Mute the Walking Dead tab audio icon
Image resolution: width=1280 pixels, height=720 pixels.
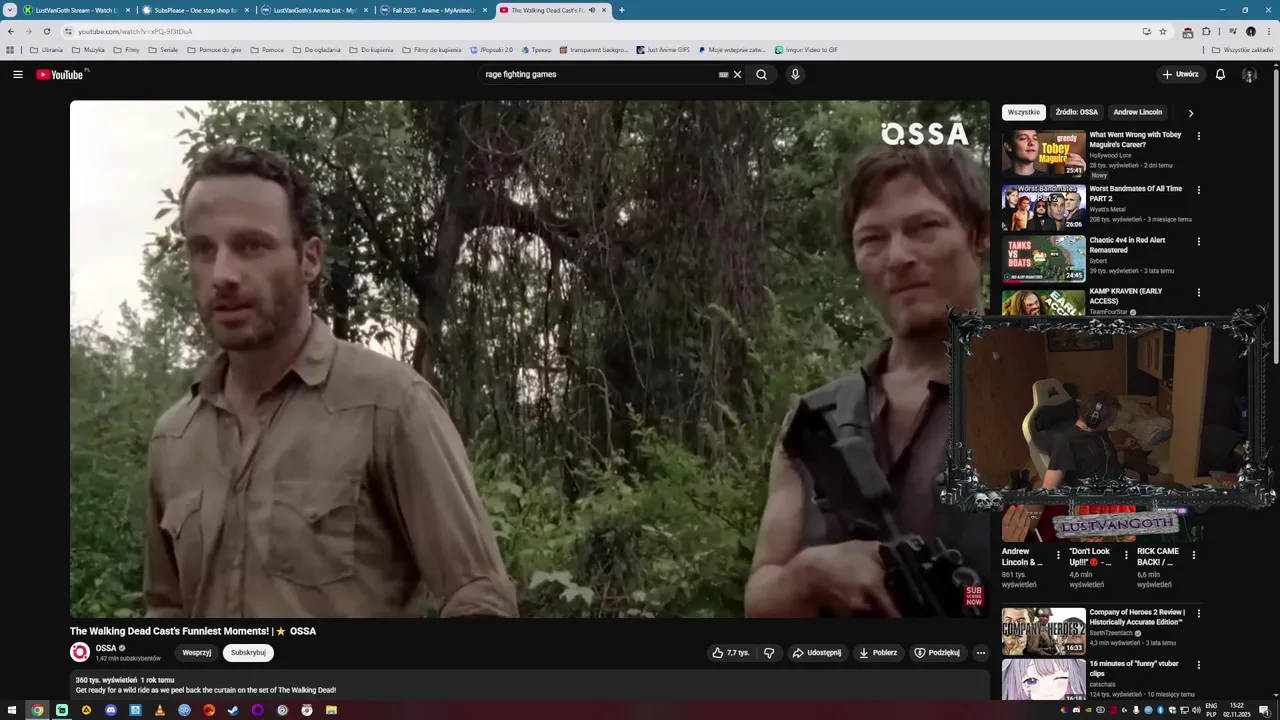(x=592, y=10)
